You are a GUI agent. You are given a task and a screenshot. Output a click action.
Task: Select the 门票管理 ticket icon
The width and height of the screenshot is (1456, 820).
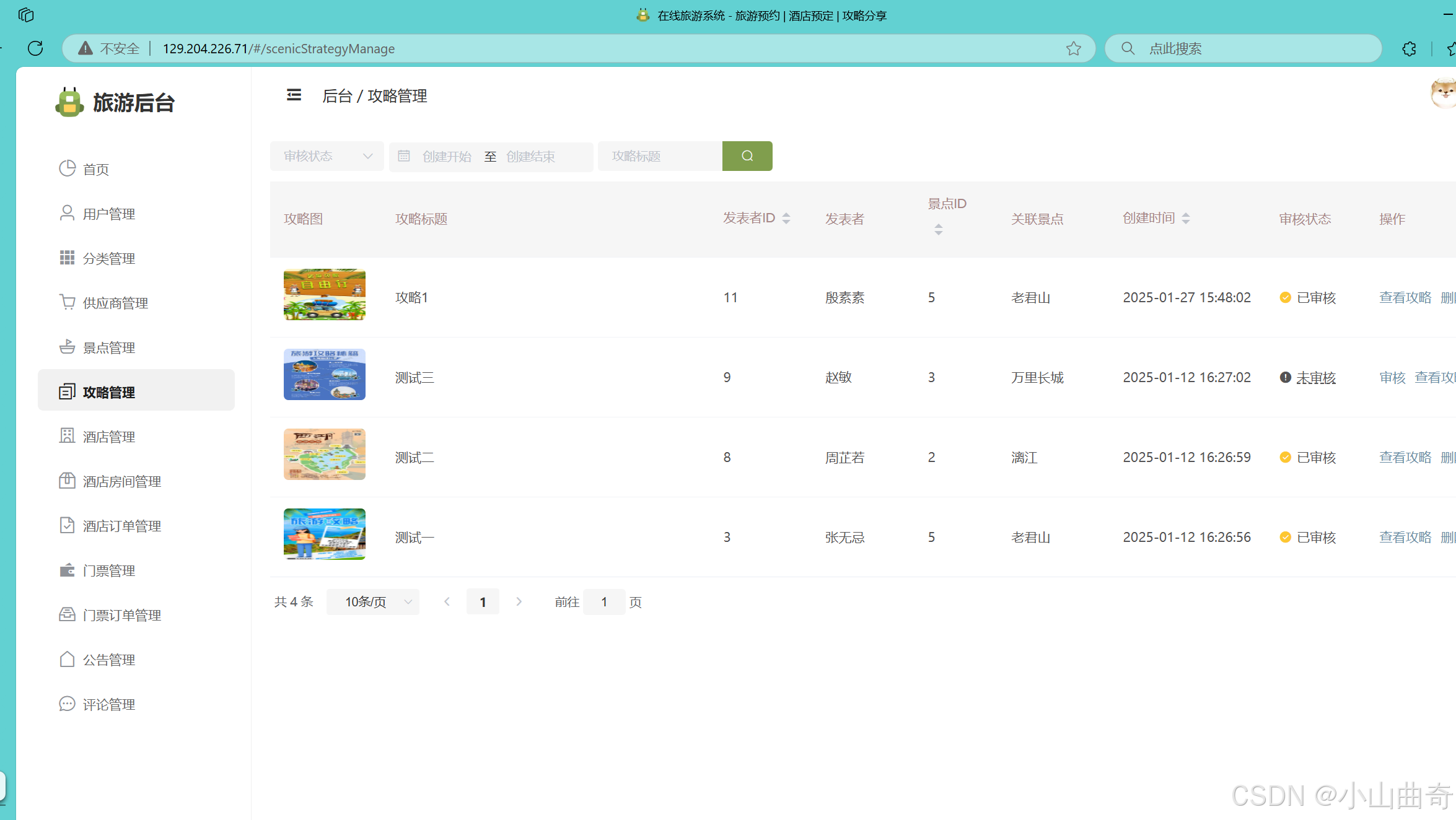pyautogui.click(x=67, y=570)
